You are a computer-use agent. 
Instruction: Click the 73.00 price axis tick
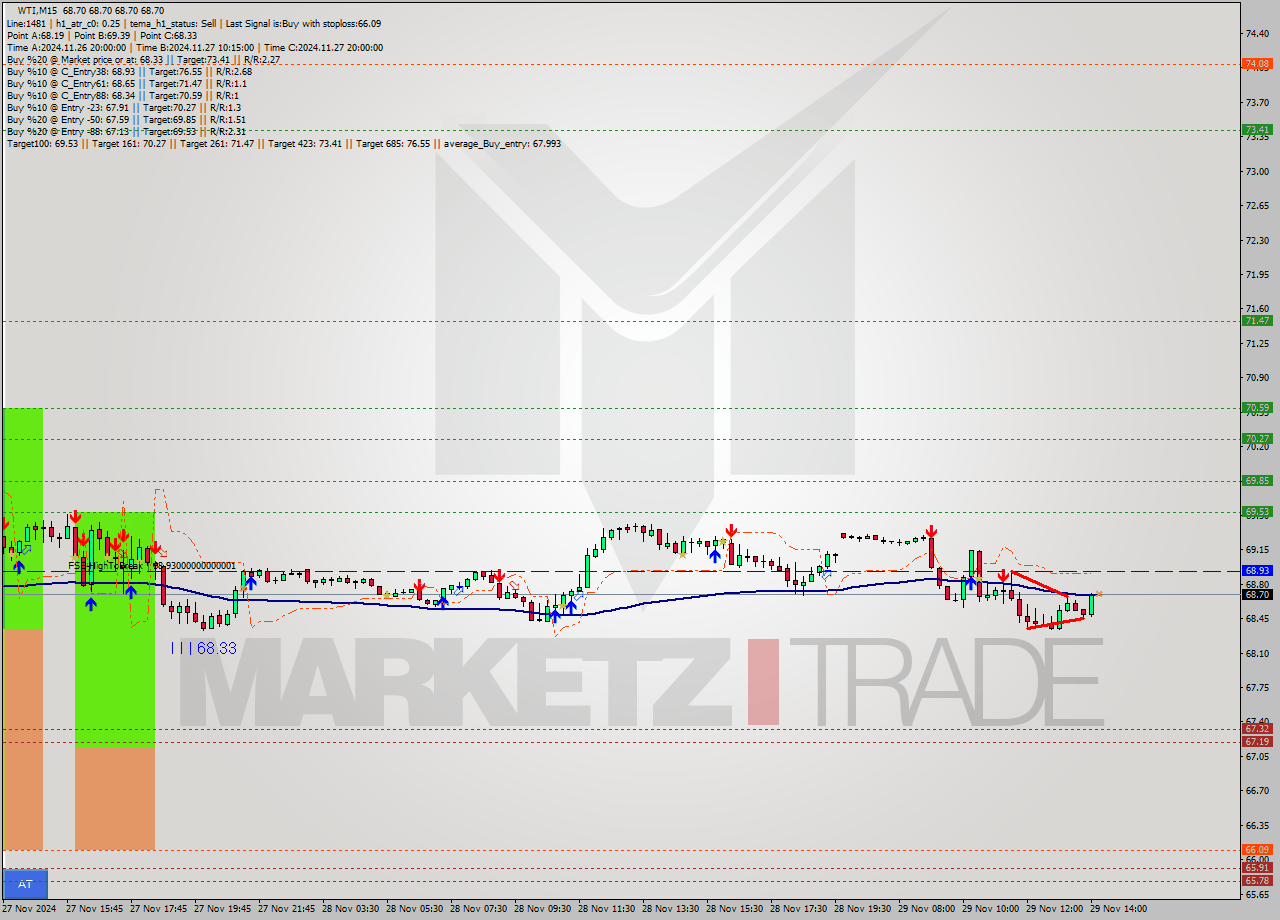click(x=1257, y=171)
